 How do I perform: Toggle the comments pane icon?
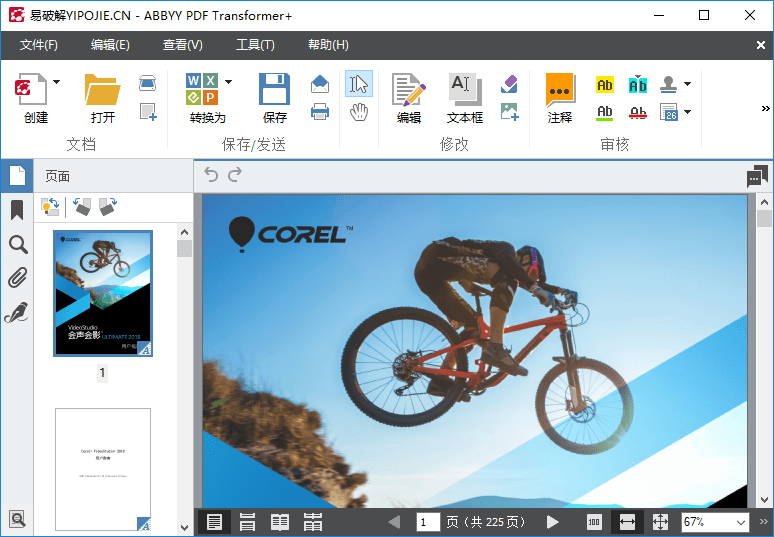(757, 176)
